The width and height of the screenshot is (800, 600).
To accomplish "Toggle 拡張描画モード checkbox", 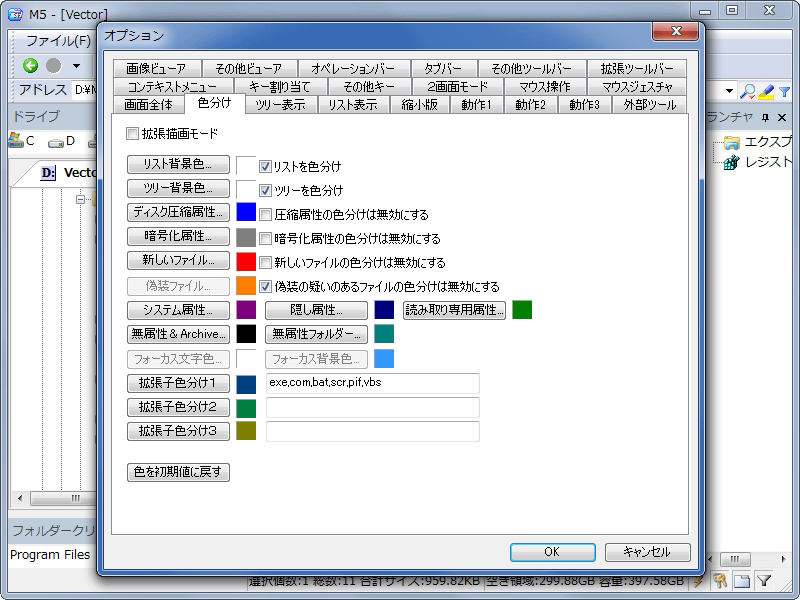I will (132, 134).
